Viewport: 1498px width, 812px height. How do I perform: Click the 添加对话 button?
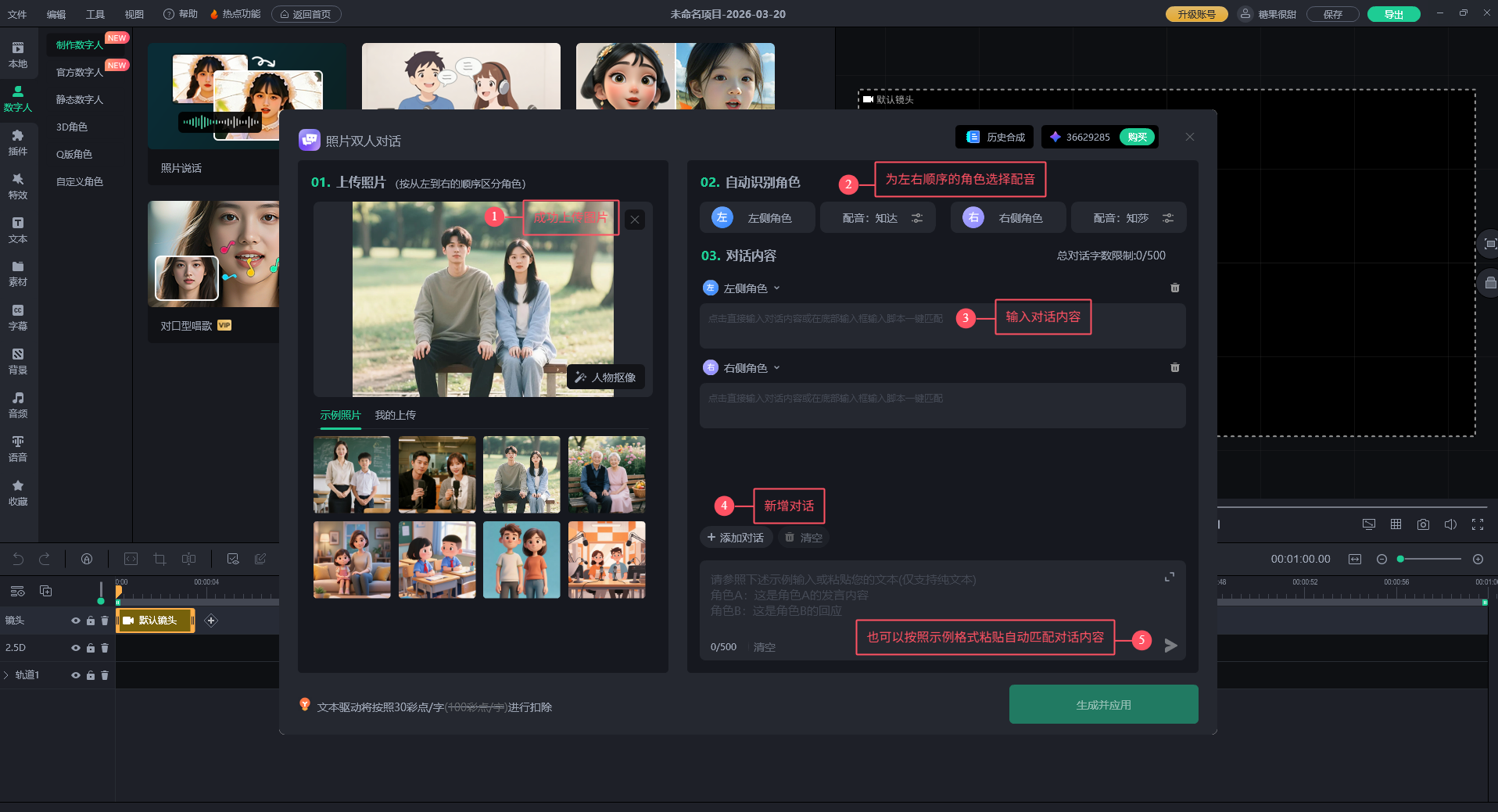point(735,538)
